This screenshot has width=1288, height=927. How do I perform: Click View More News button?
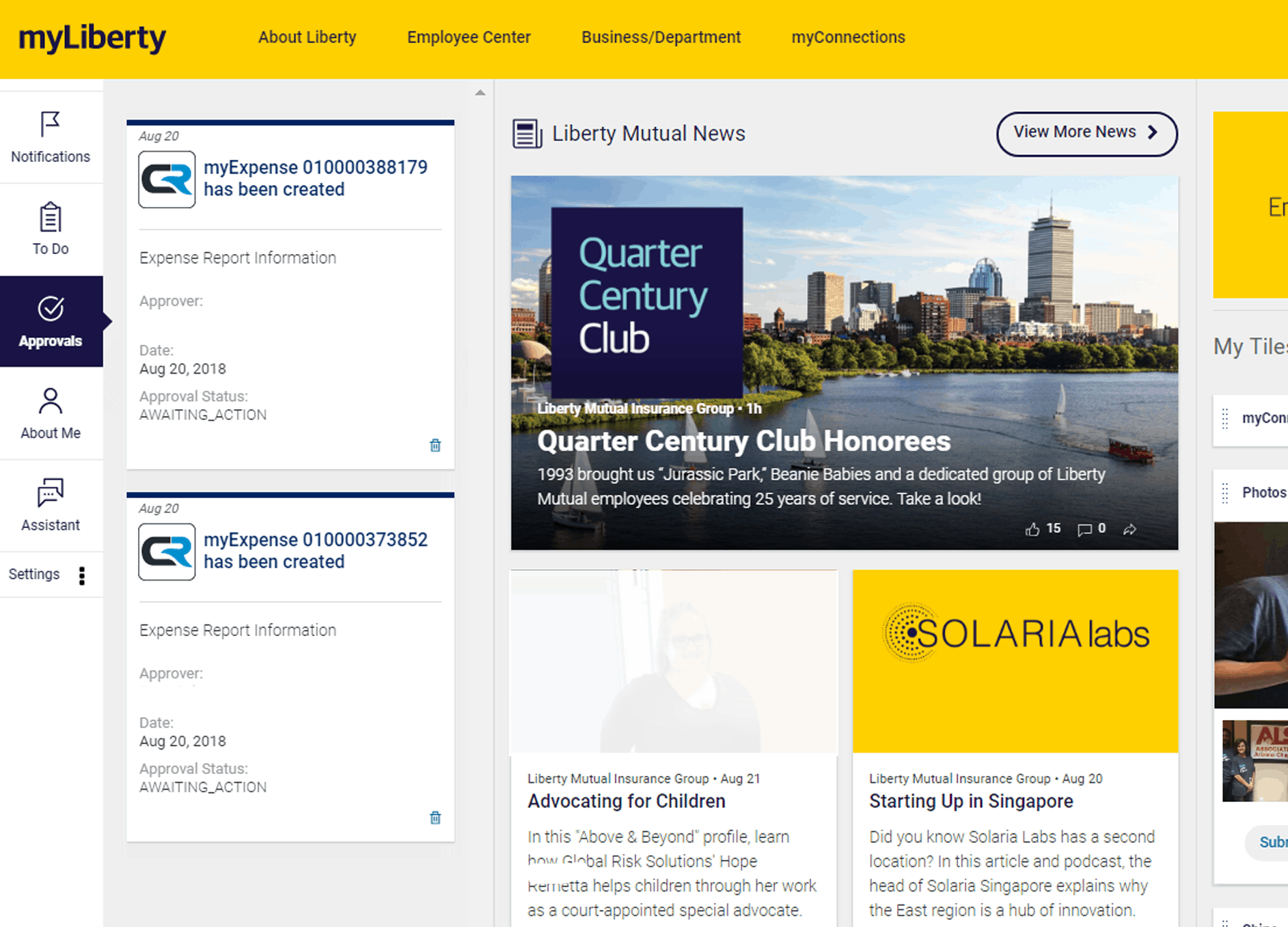point(1086,133)
